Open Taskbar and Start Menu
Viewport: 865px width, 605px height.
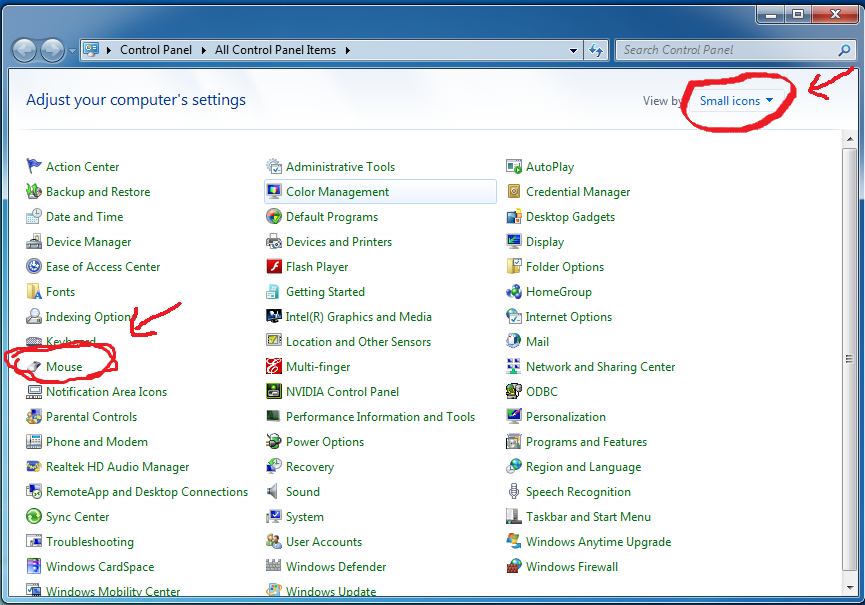coord(588,517)
